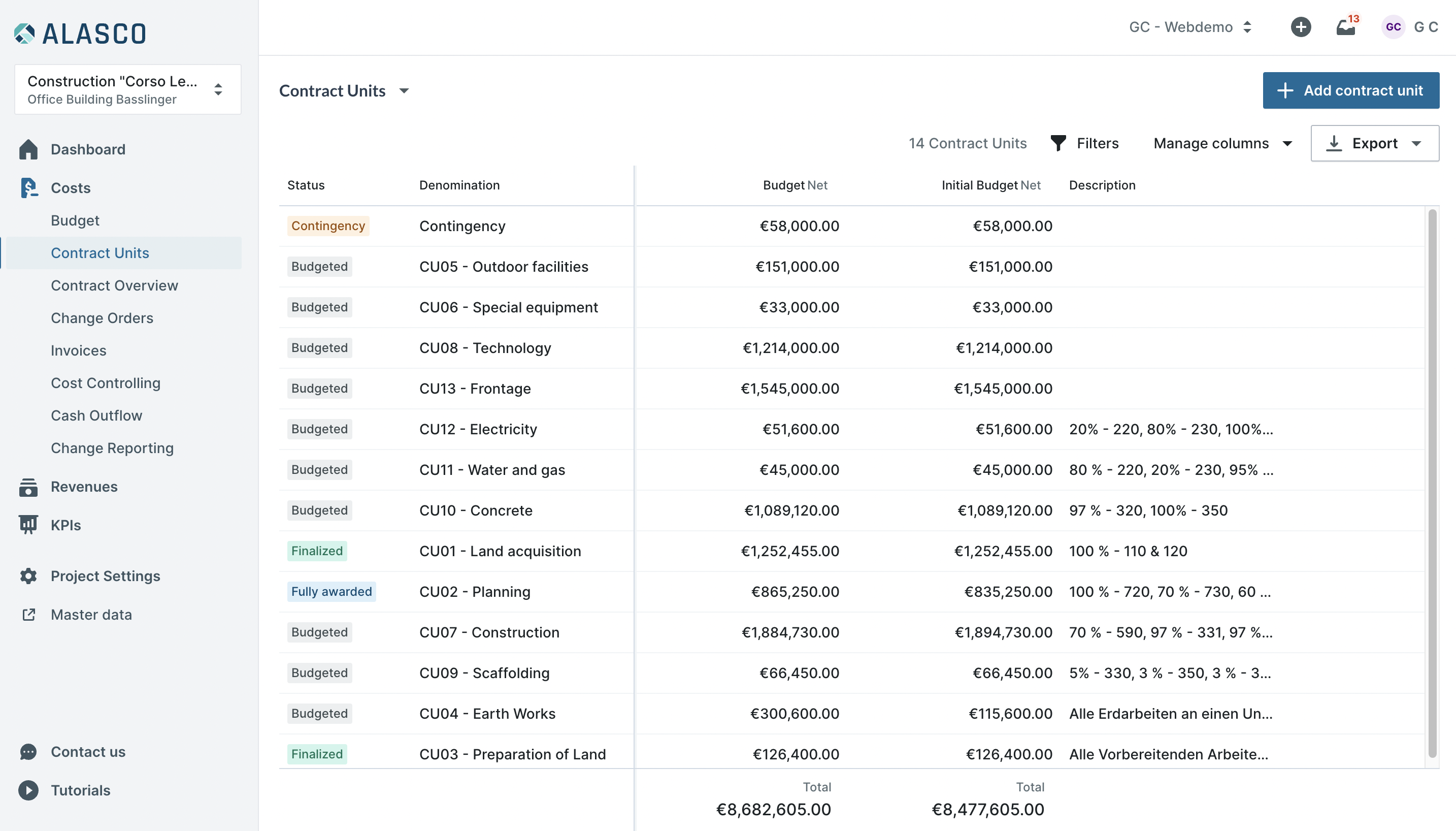Viewport: 1456px width, 831px height.
Task: Open the GC - Webdemo account switcher
Action: 1191,27
